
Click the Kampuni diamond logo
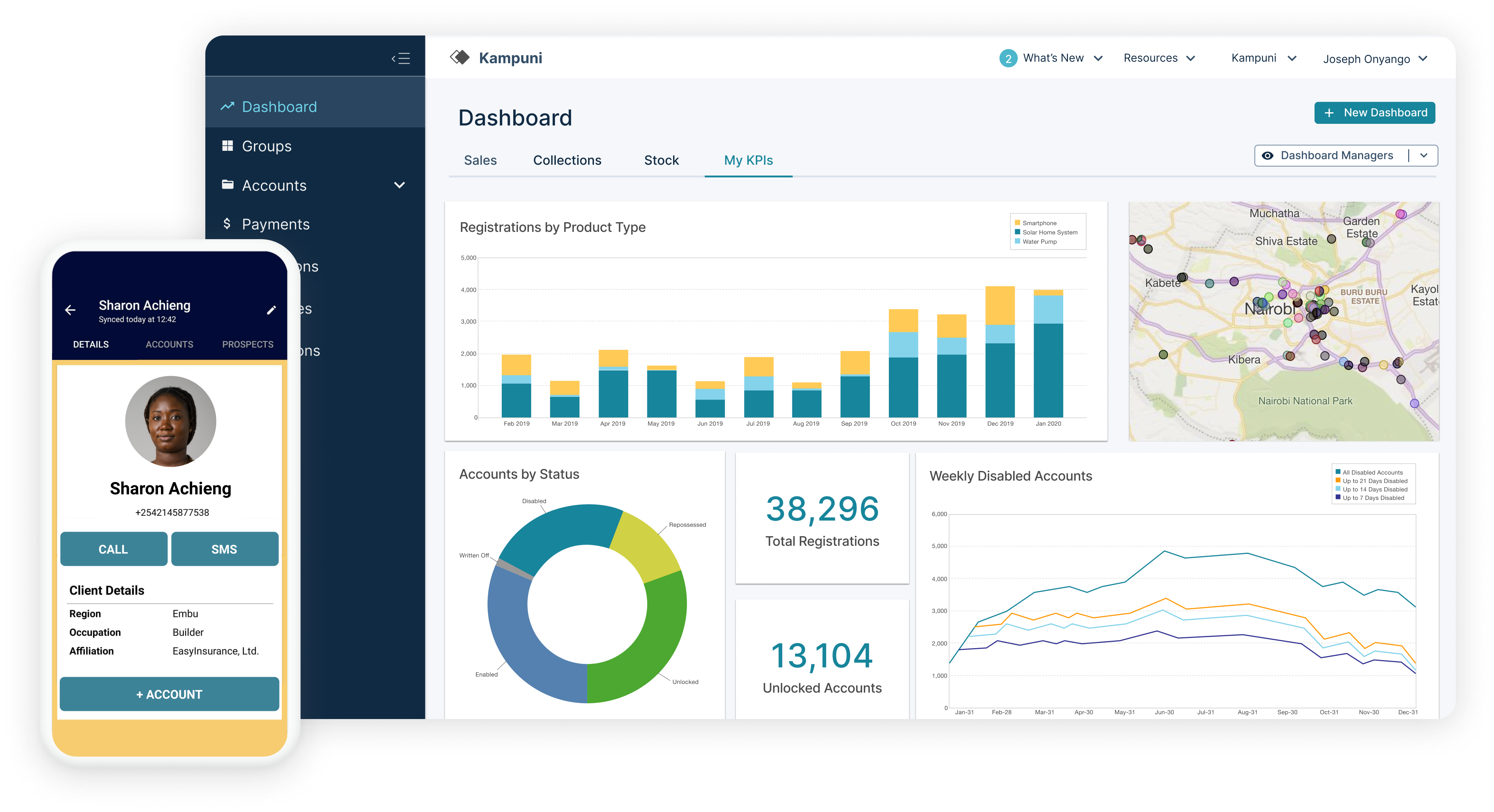tap(460, 57)
